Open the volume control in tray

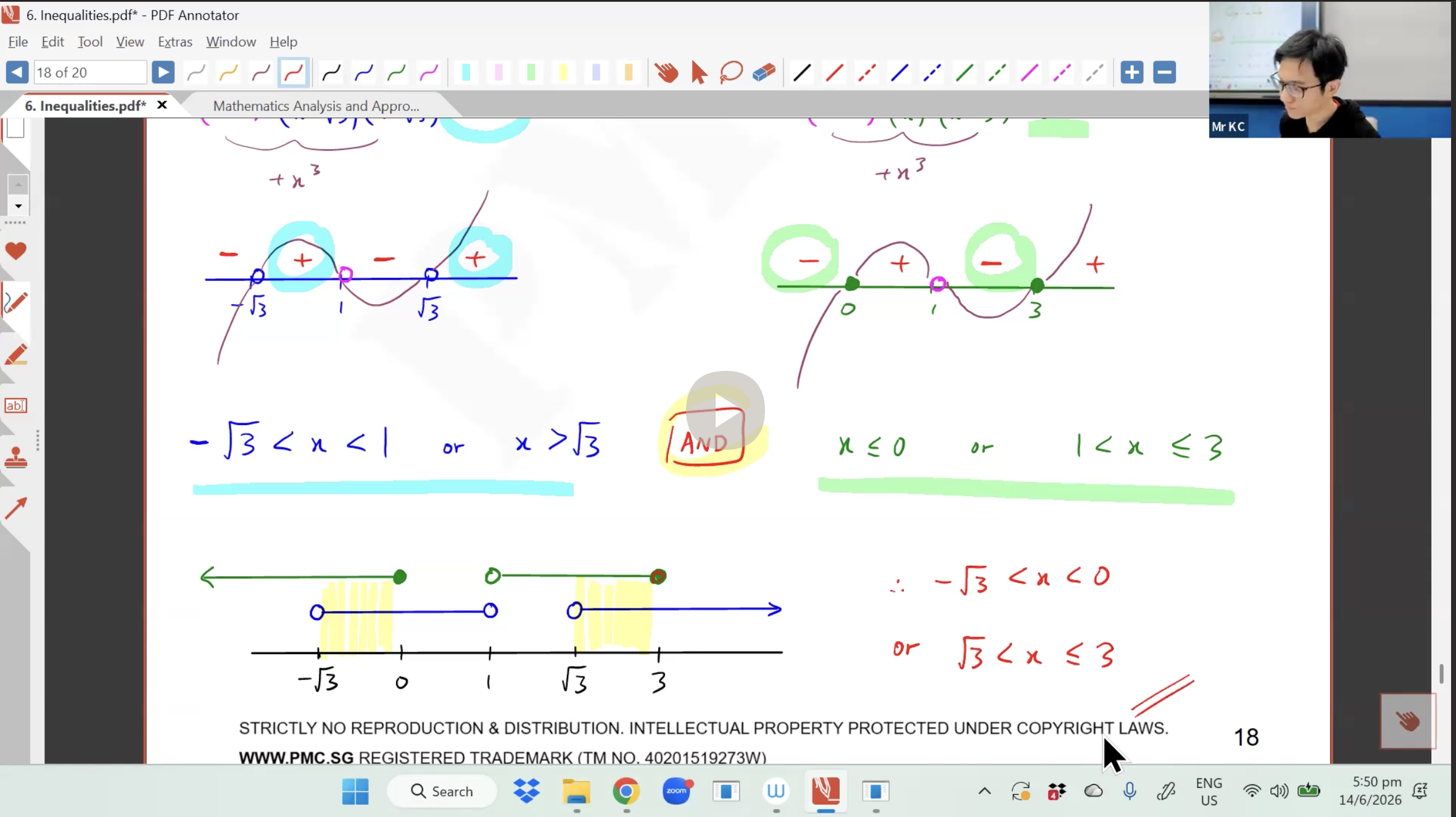click(x=1279, y=791)
